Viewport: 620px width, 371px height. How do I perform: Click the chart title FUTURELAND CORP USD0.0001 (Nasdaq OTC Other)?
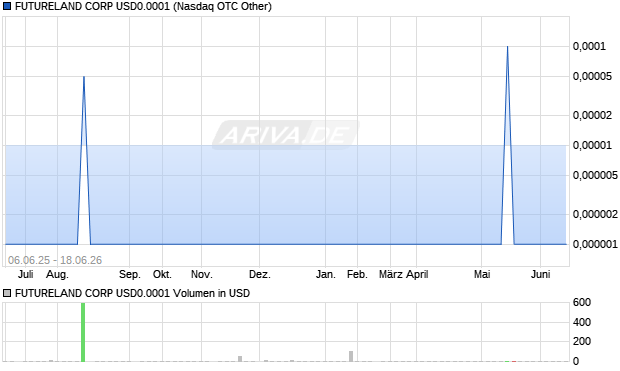pos(143,6)
